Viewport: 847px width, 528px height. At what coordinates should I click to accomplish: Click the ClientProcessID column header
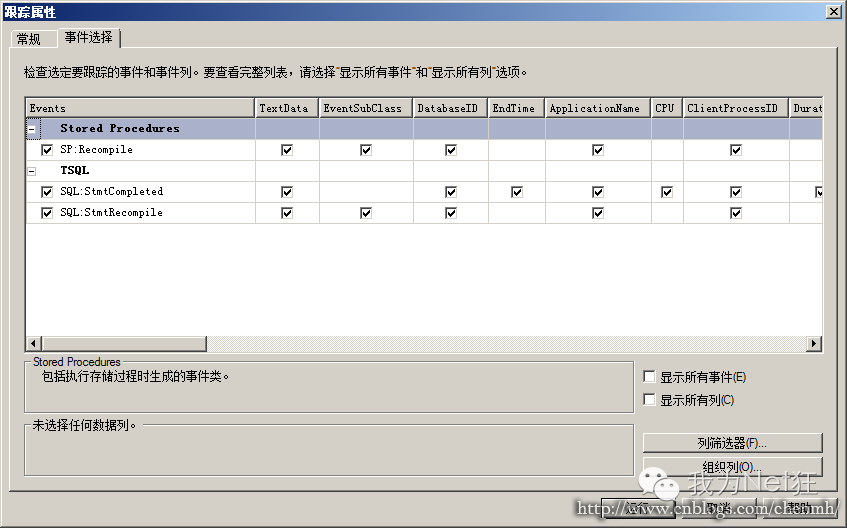tap(736, 108)
